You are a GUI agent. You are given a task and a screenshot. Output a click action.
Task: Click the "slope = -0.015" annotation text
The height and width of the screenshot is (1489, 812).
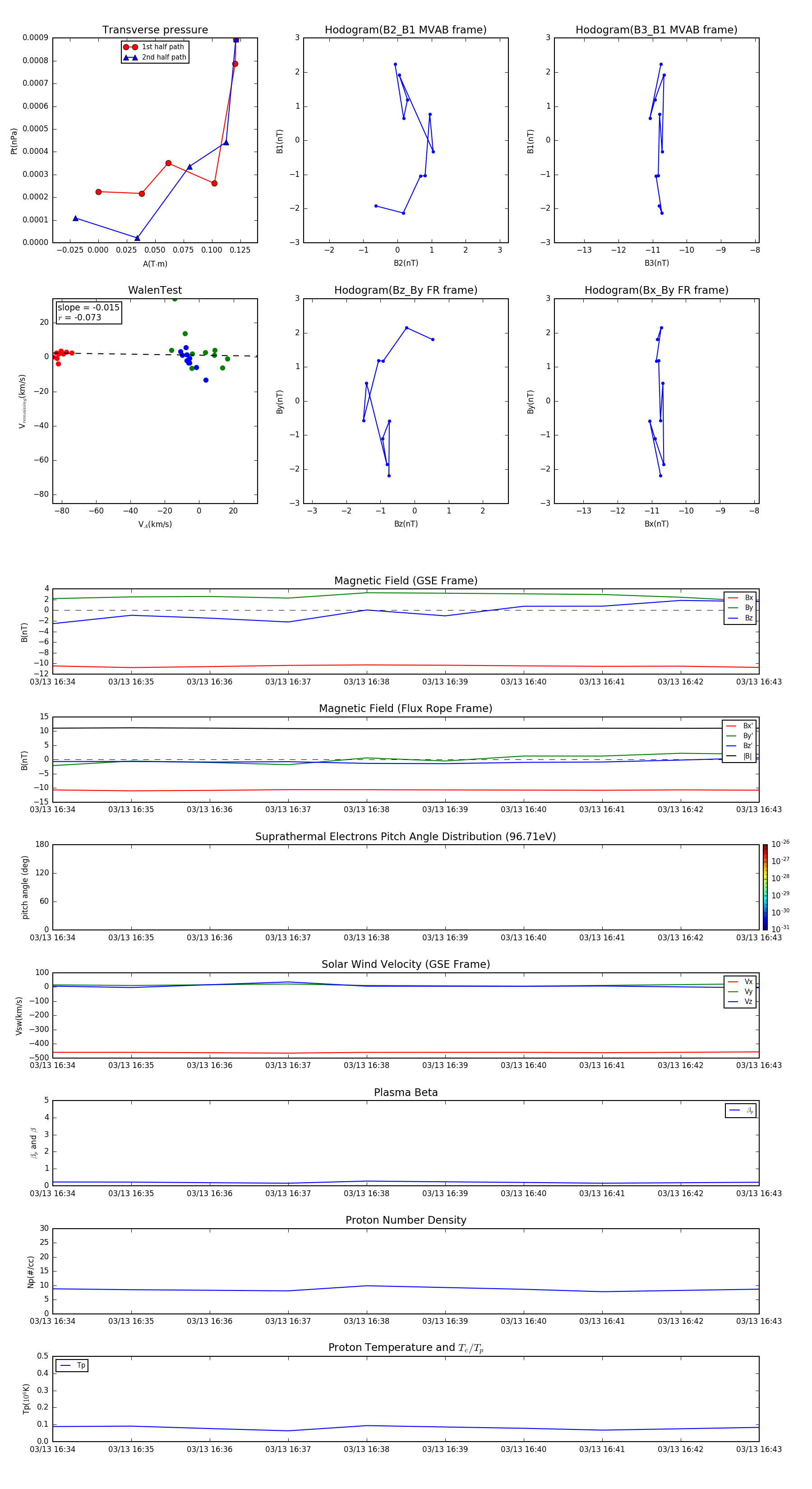88,308
